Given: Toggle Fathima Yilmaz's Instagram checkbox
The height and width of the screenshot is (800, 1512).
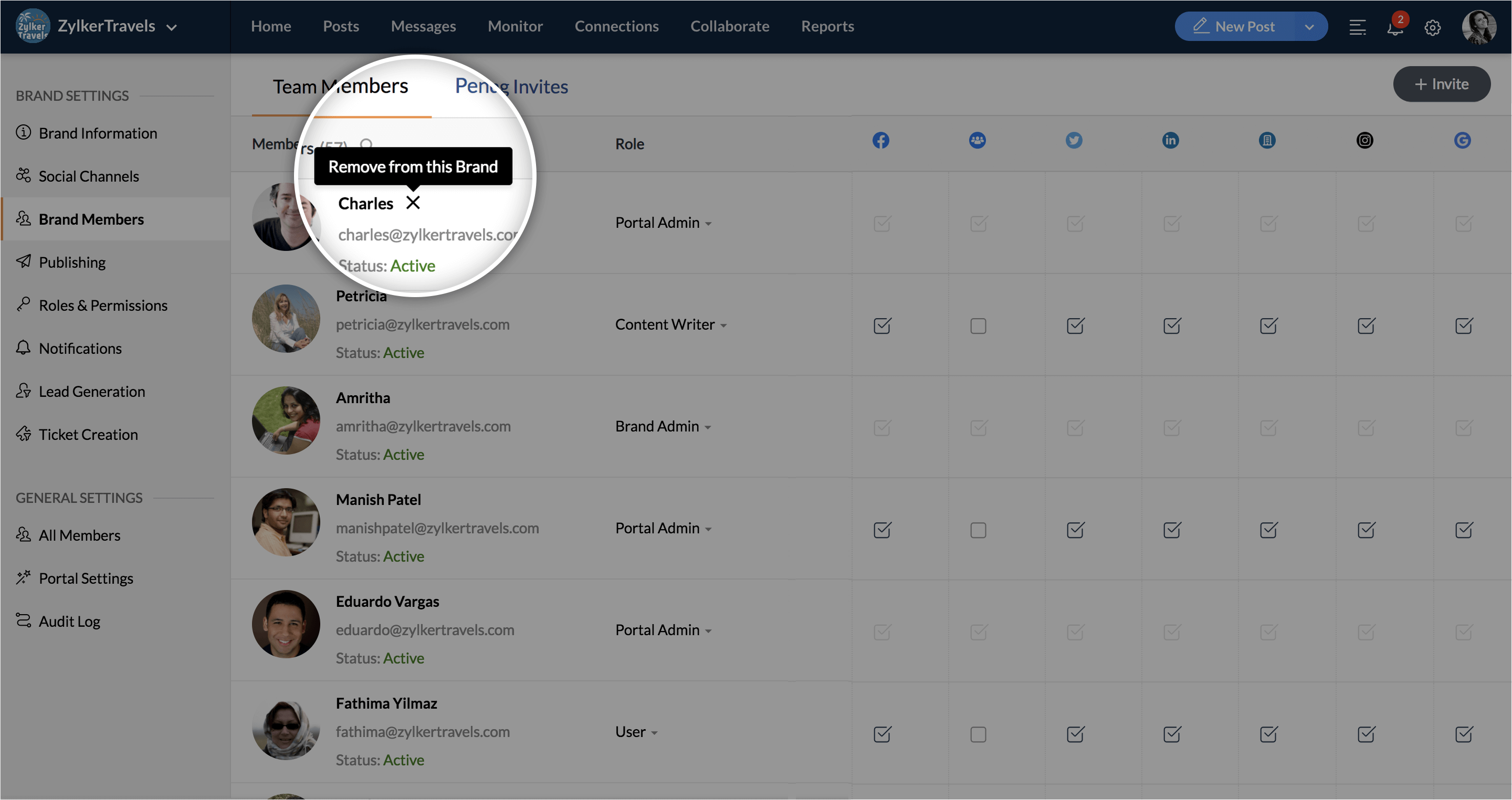Looking at the screenshot, I should point(1366,734).
